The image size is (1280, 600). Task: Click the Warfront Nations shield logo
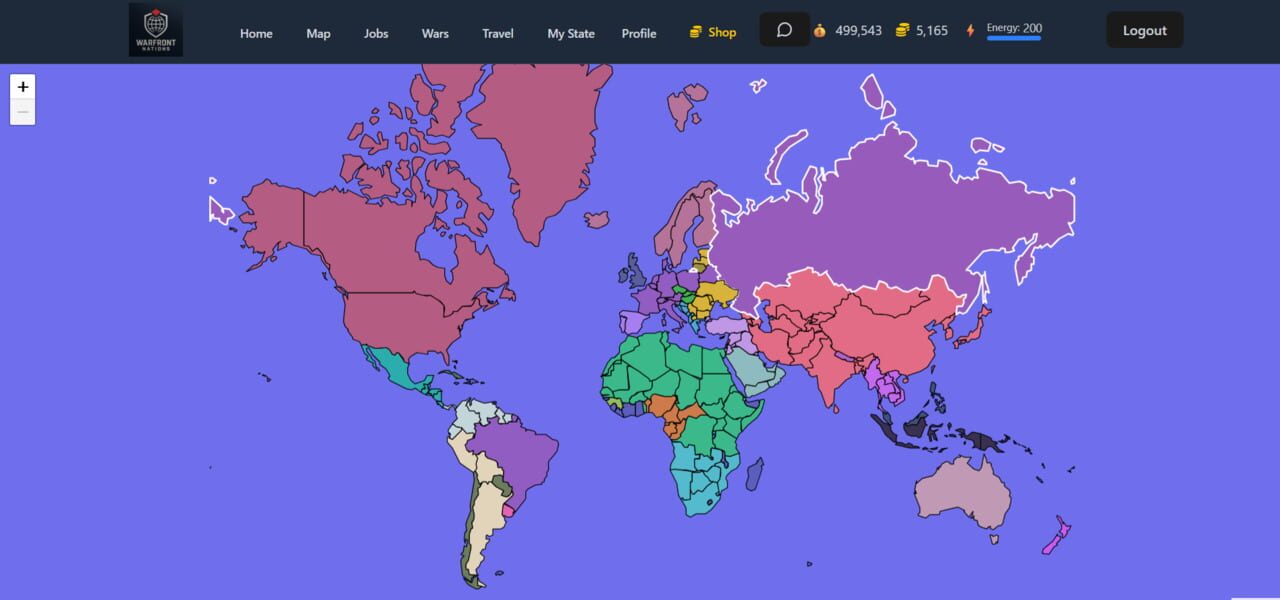156,29
